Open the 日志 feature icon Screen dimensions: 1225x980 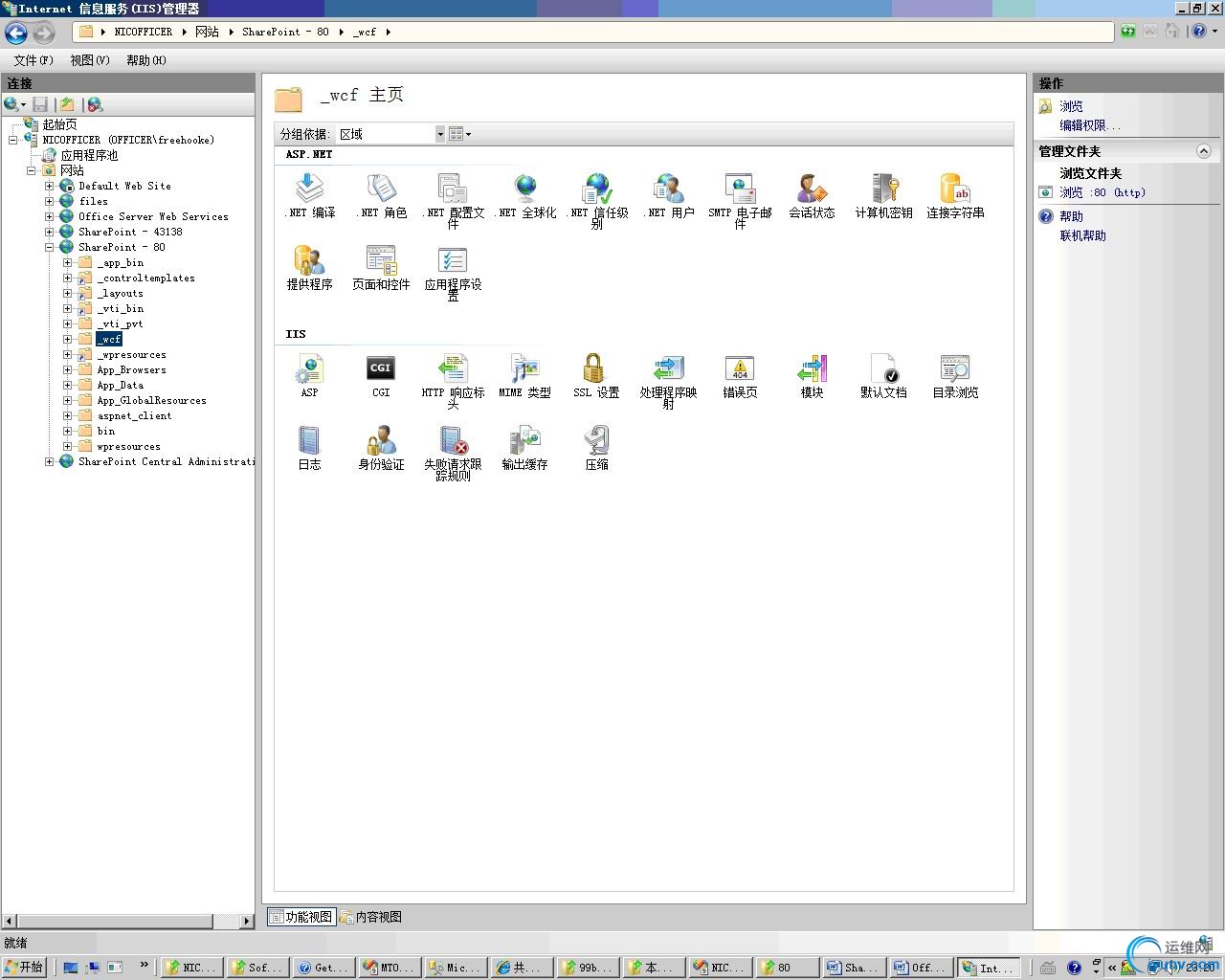pyautogui.click(x=309, y=447)
